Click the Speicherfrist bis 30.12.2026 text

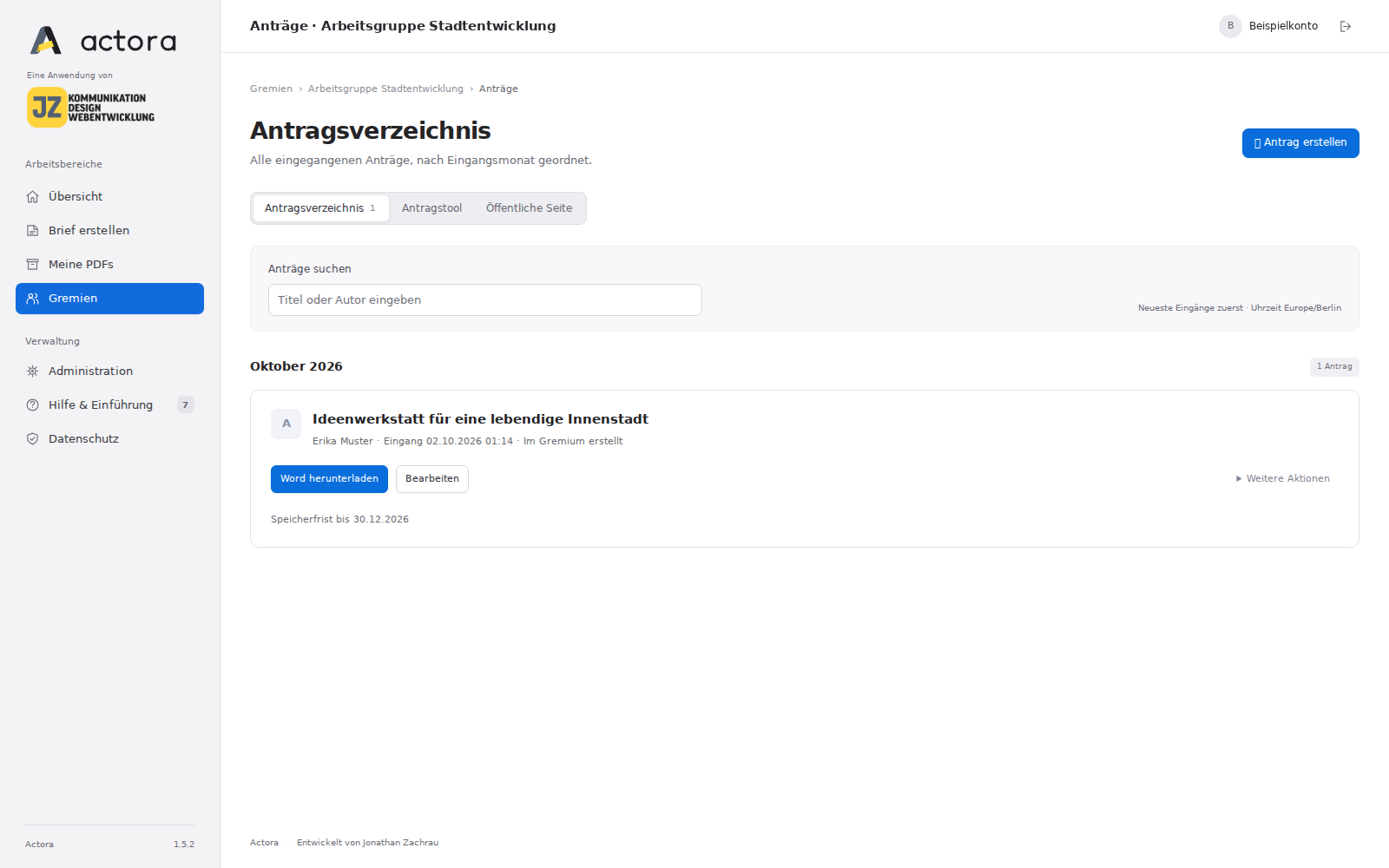coord(339,519)
